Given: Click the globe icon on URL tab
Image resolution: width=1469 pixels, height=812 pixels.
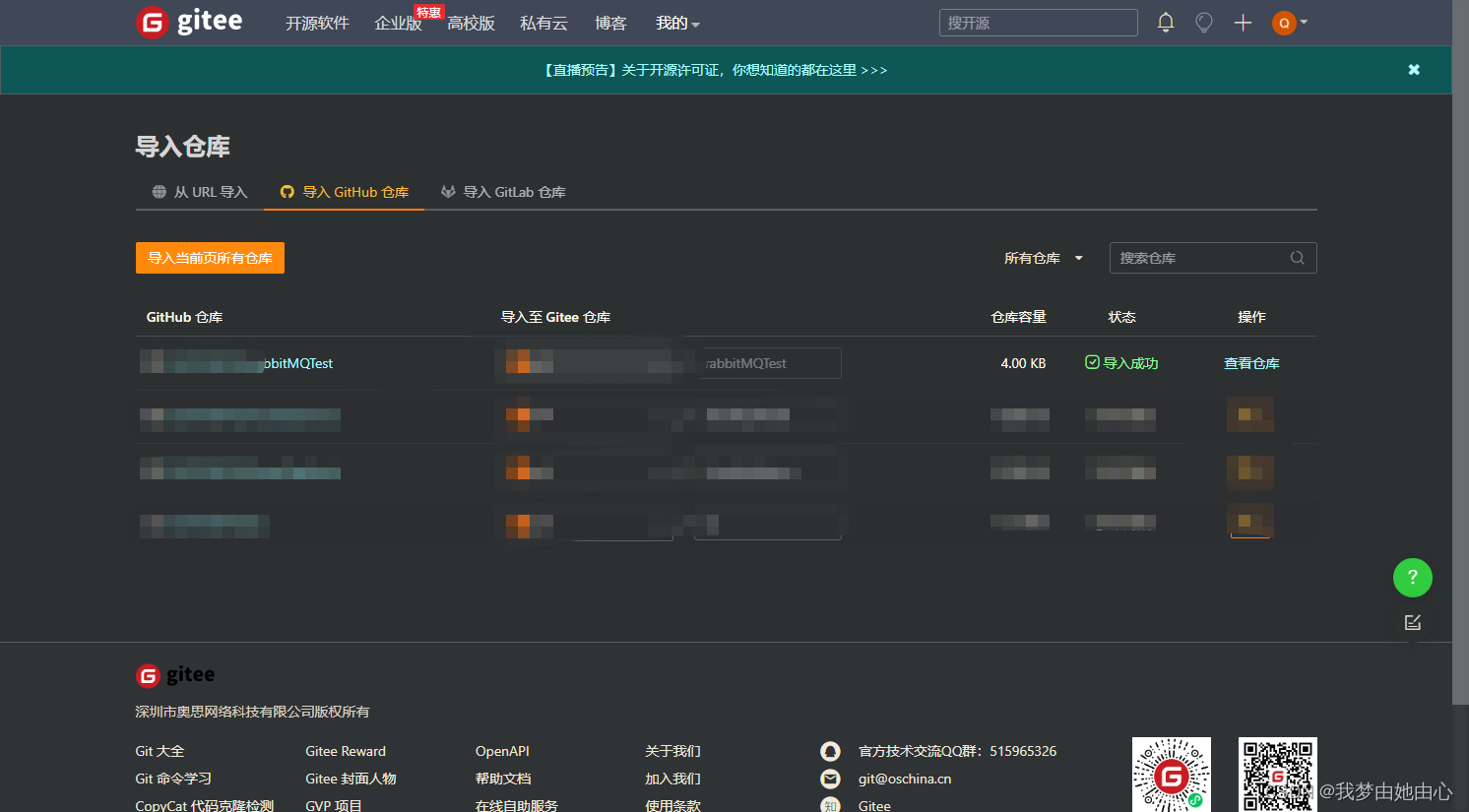Looking at the screenshot, I should tap(159, 192).
